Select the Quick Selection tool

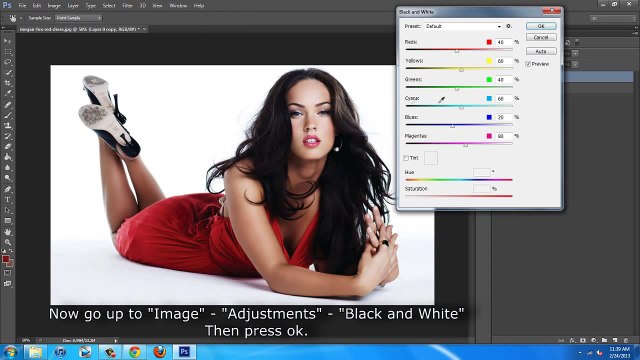tap(8, 73)
